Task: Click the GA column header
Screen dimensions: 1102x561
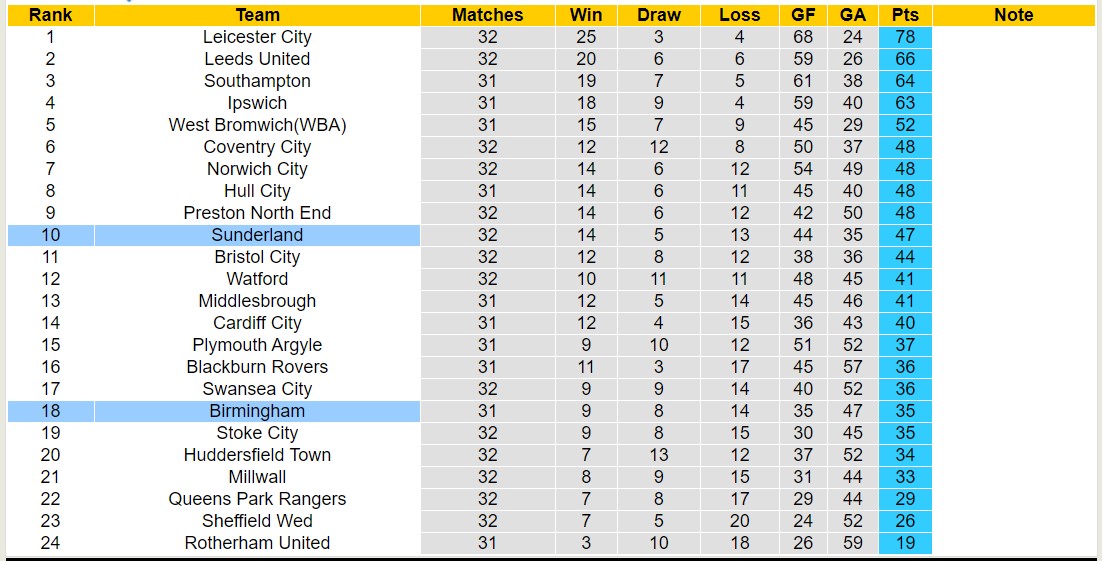Action: [853, 15]
